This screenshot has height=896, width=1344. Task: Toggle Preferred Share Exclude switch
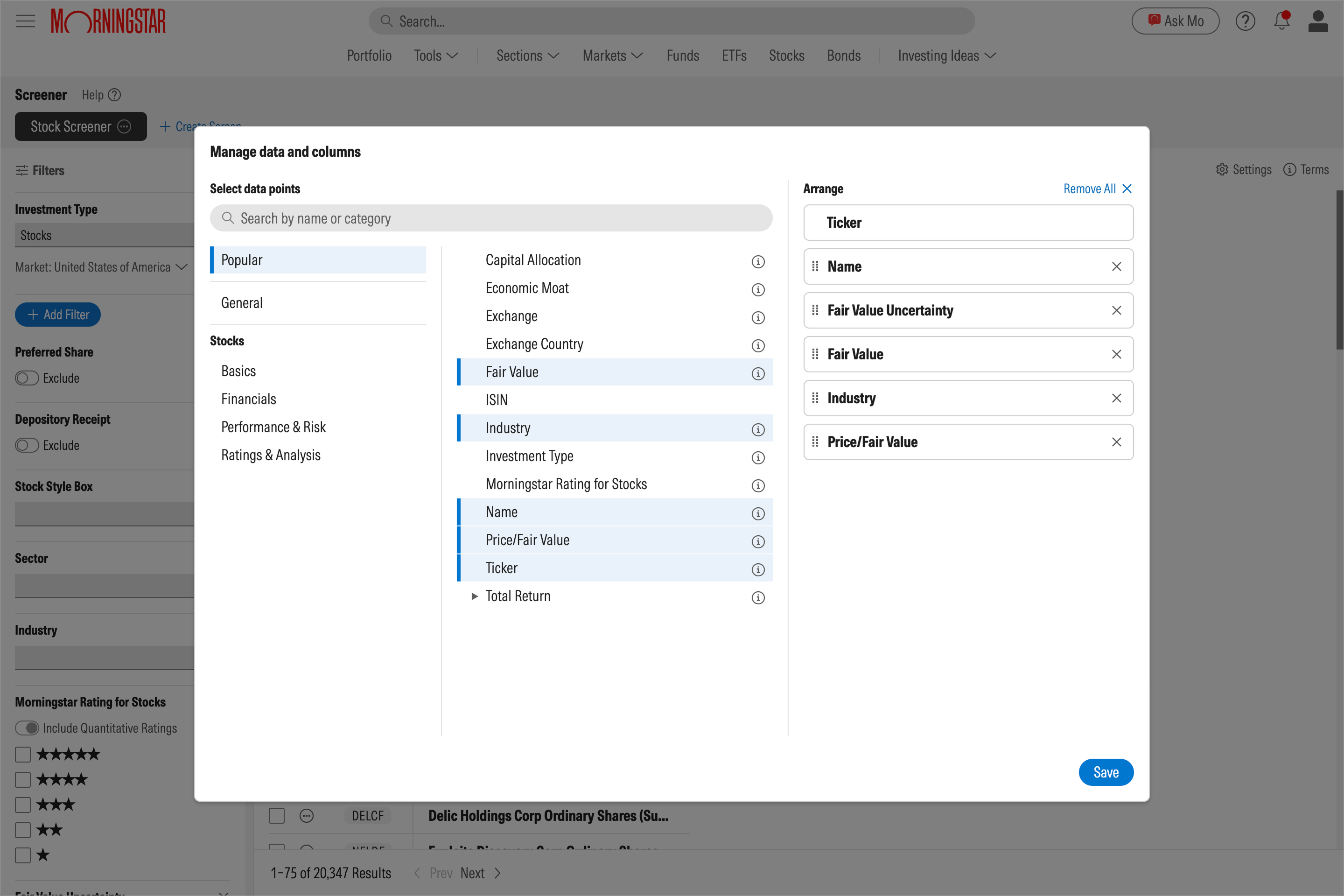tap(27, 378)
